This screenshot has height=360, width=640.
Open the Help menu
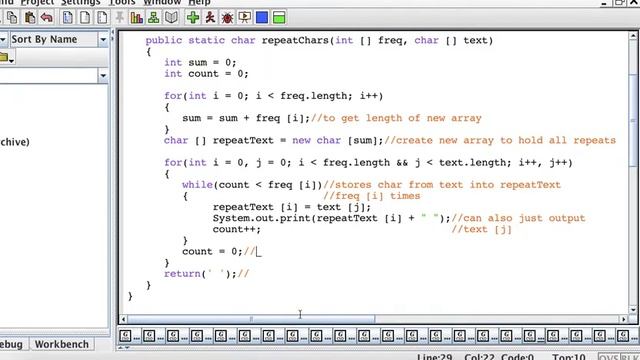coord(200,2)
